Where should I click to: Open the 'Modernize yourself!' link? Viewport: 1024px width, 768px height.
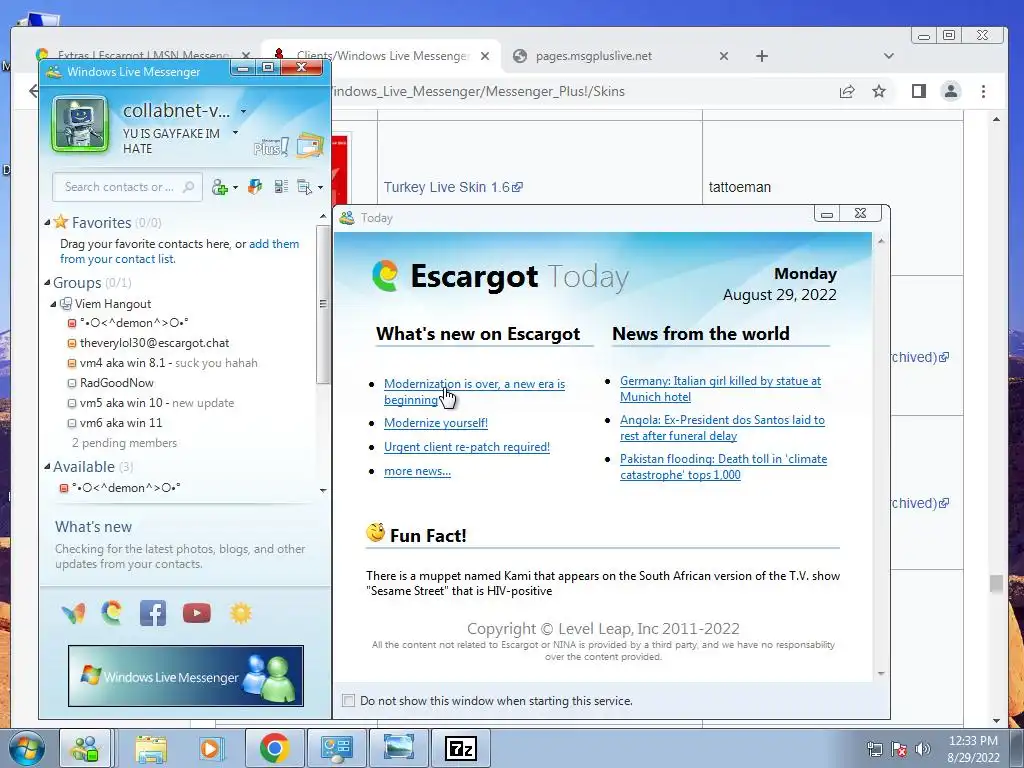pos(436,423)
